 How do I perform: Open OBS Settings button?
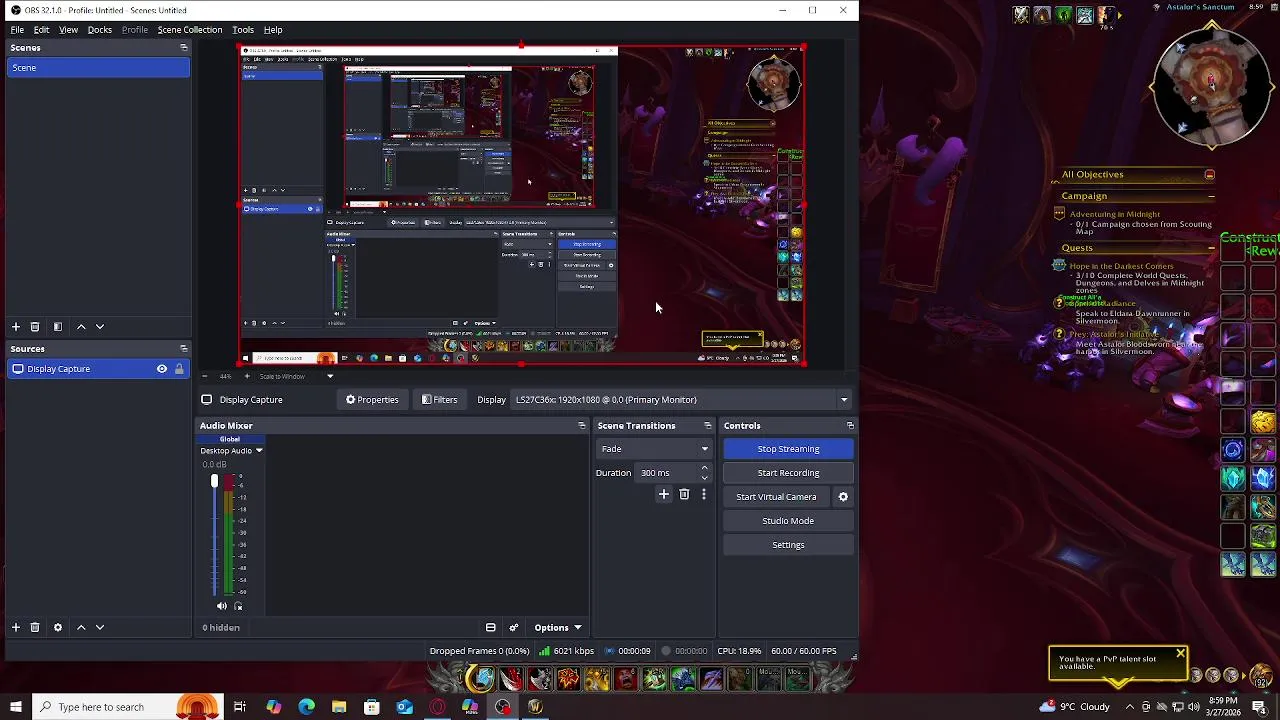788,545
